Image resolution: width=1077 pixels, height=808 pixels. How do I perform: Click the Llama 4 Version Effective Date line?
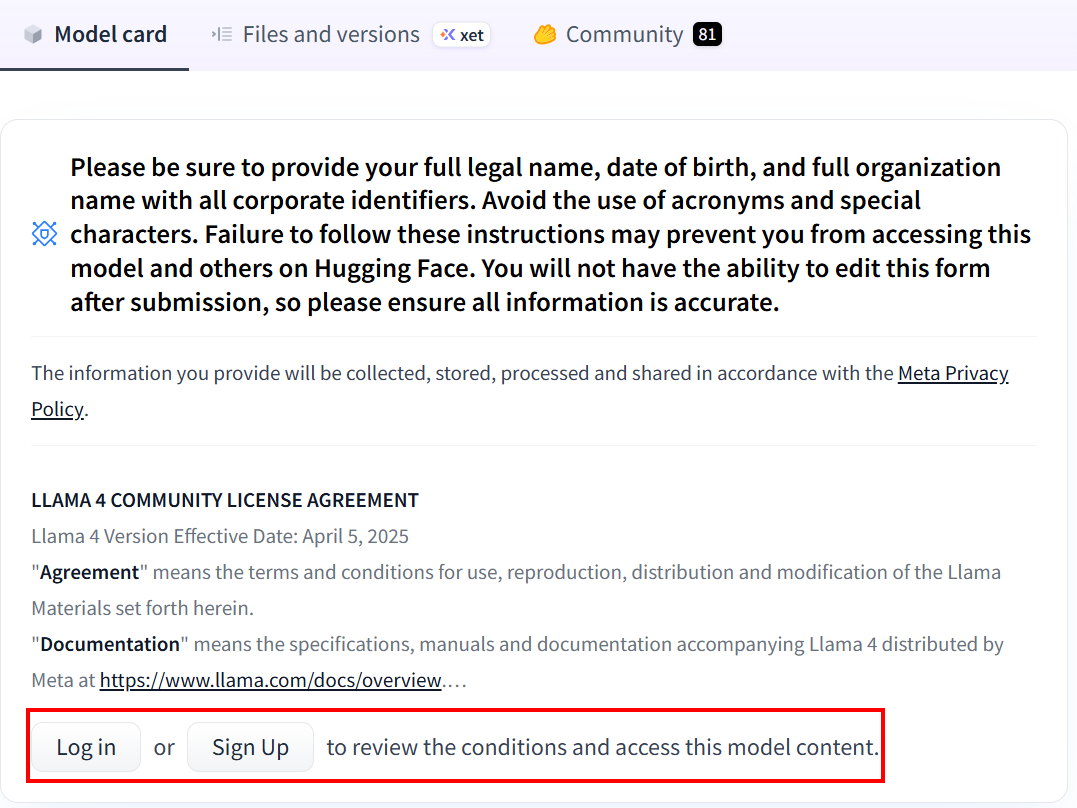click(220, 536)
